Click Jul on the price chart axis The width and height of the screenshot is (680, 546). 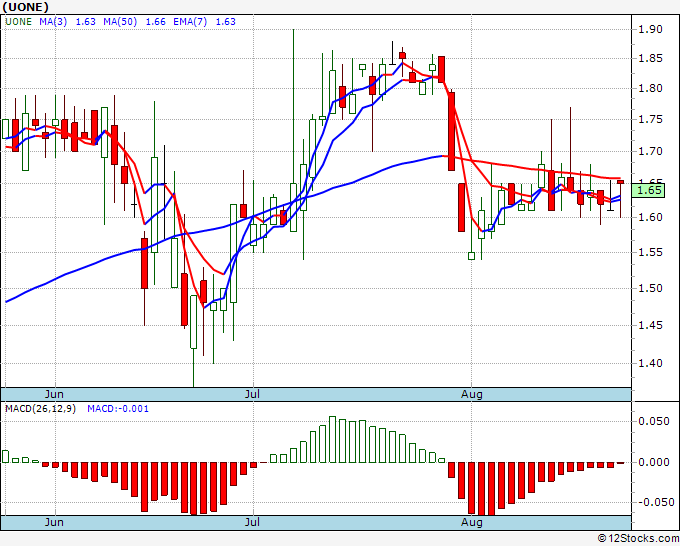pos(252,394)
